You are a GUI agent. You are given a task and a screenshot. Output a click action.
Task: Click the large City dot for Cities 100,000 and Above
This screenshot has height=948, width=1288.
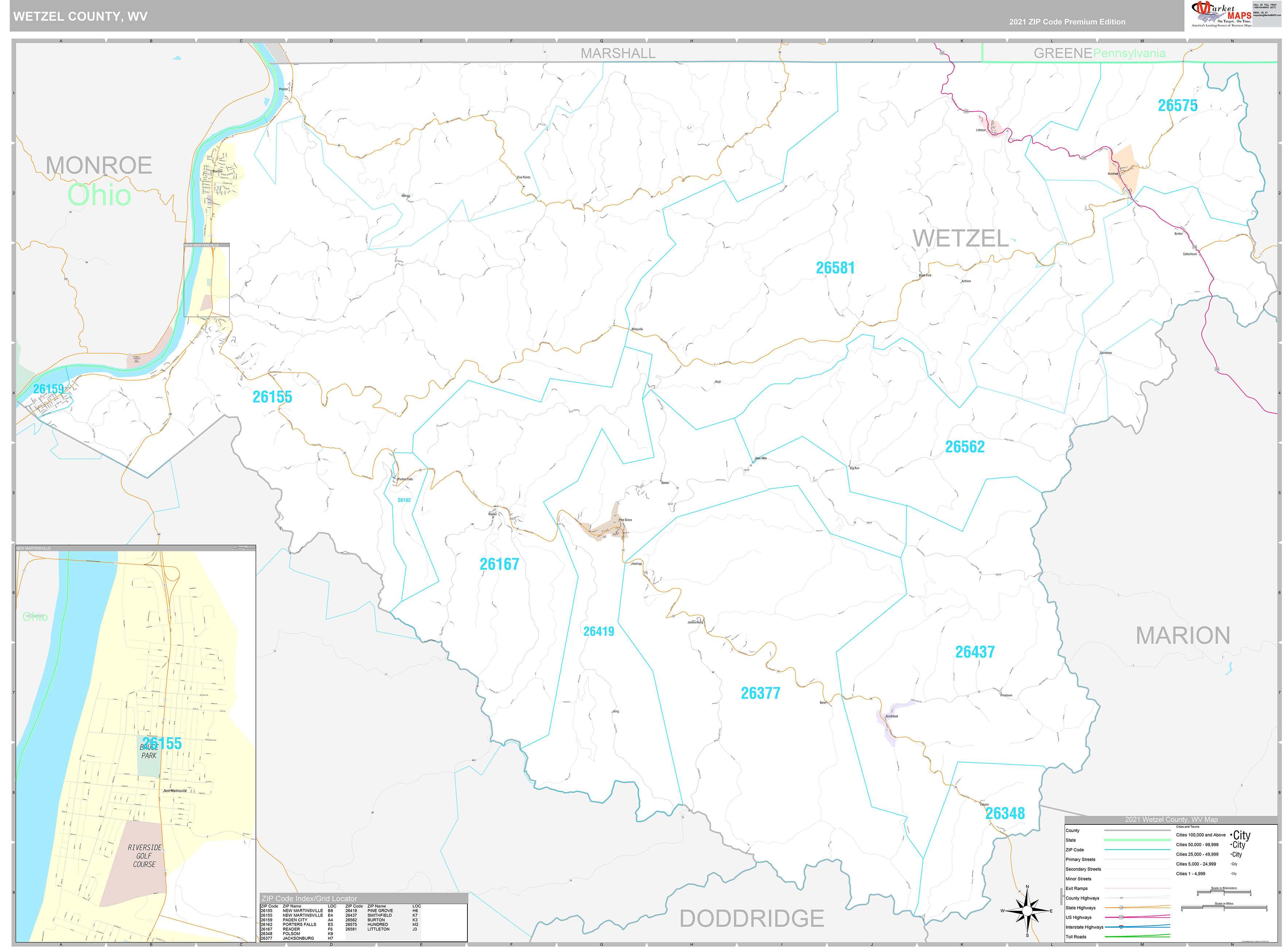click(x=1232, y=835)
